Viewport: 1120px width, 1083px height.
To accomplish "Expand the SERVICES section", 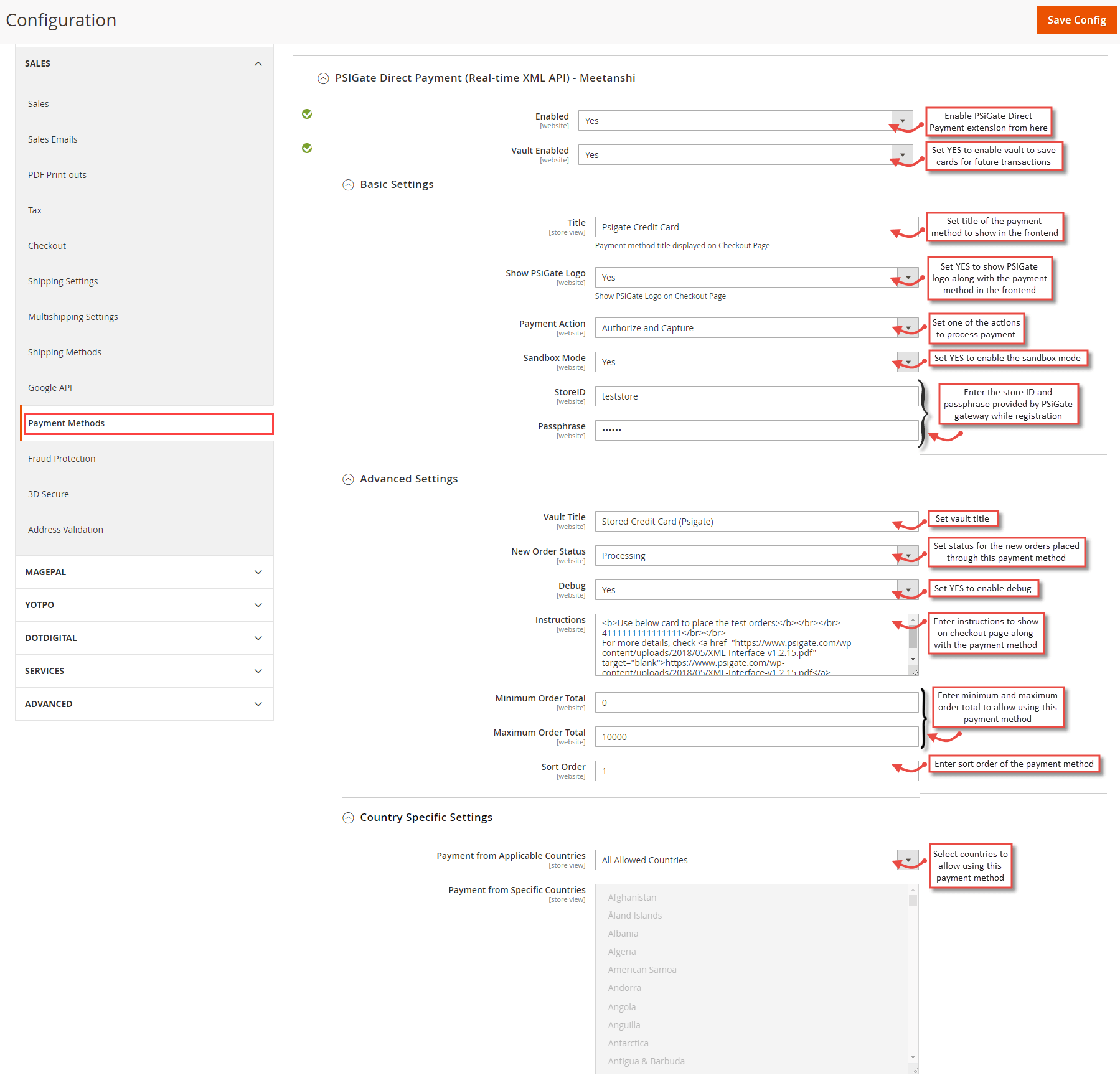I will click(x=144, y=671).
